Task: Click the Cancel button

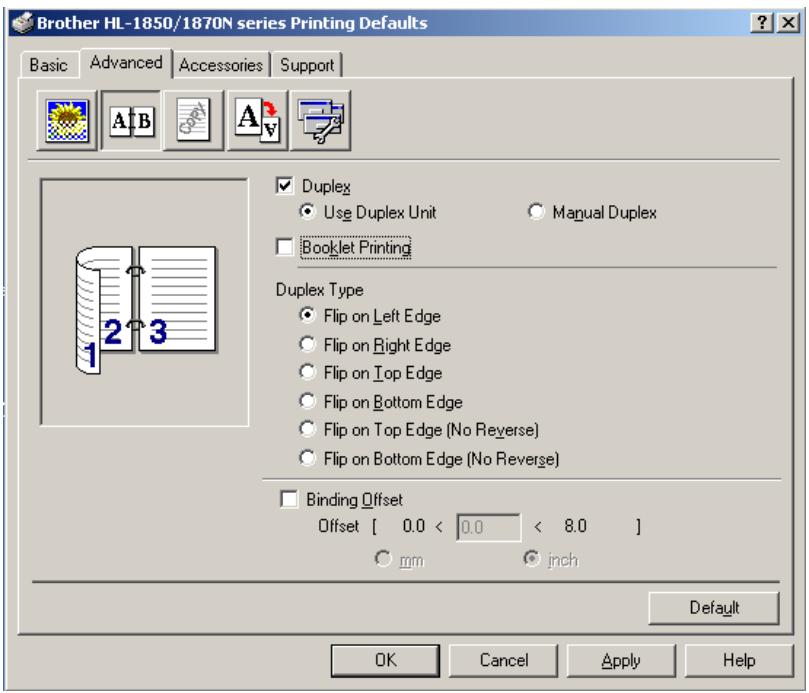Action: (504, 660)
